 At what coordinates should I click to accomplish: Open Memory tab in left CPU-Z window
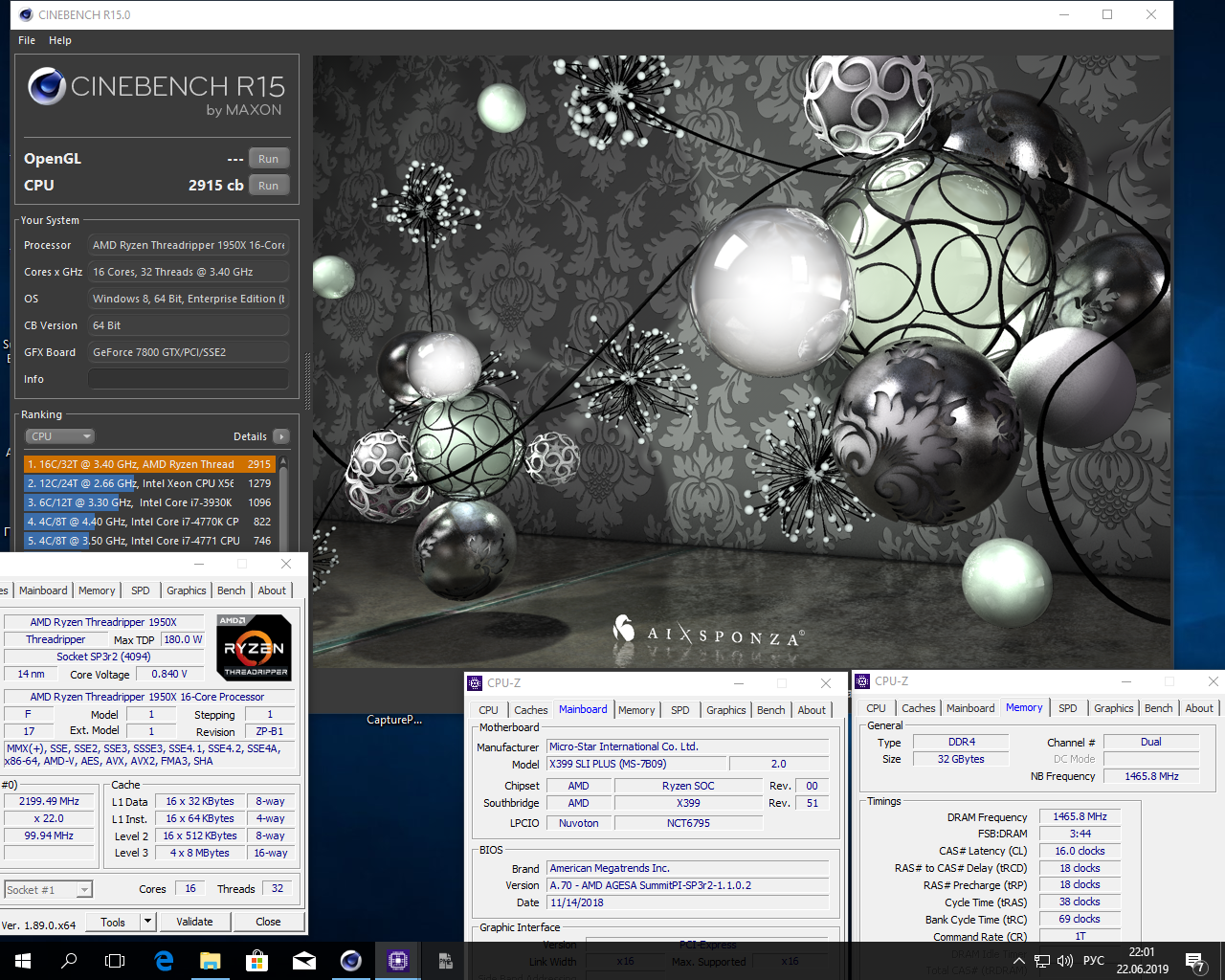97,590
